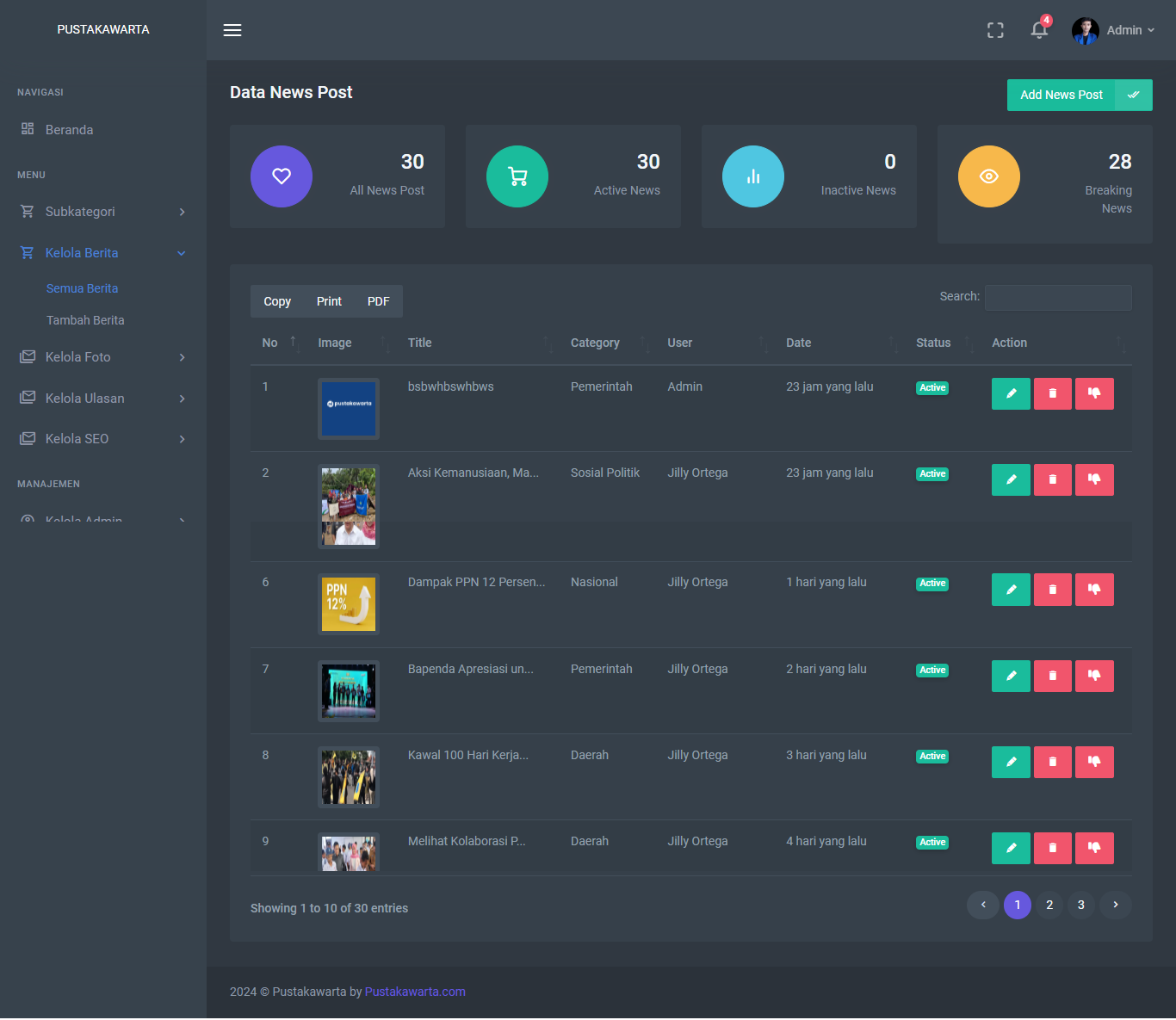Sort table by No column
1176x1020 pixels.
point(278,343)
